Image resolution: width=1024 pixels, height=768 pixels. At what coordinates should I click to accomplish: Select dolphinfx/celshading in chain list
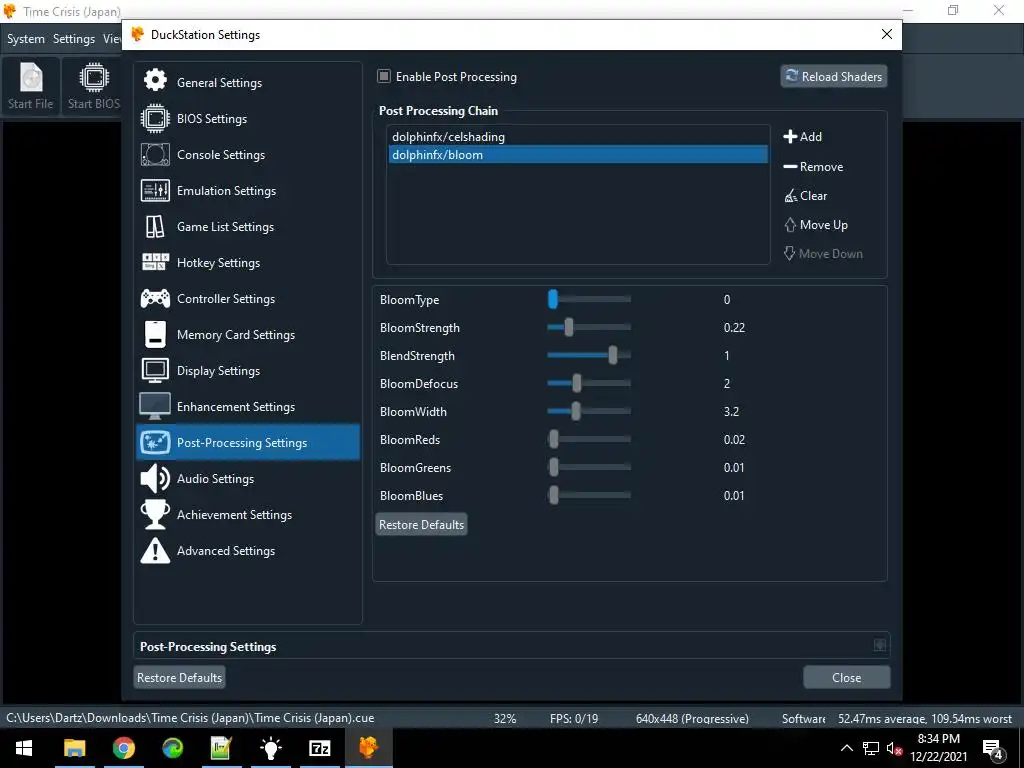[x=578, y=136]
